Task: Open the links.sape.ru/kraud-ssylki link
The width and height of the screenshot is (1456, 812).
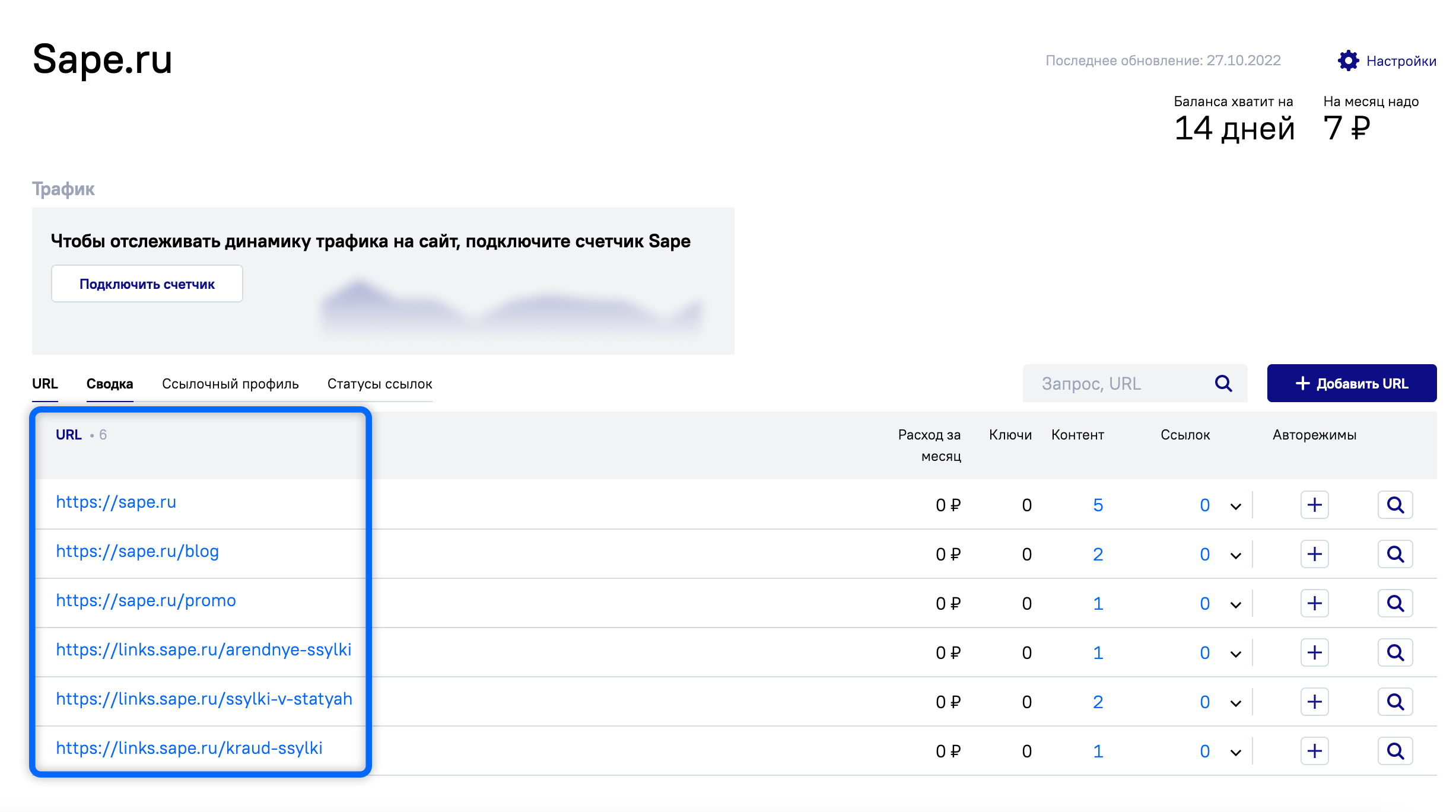Action: click(189, 748)
